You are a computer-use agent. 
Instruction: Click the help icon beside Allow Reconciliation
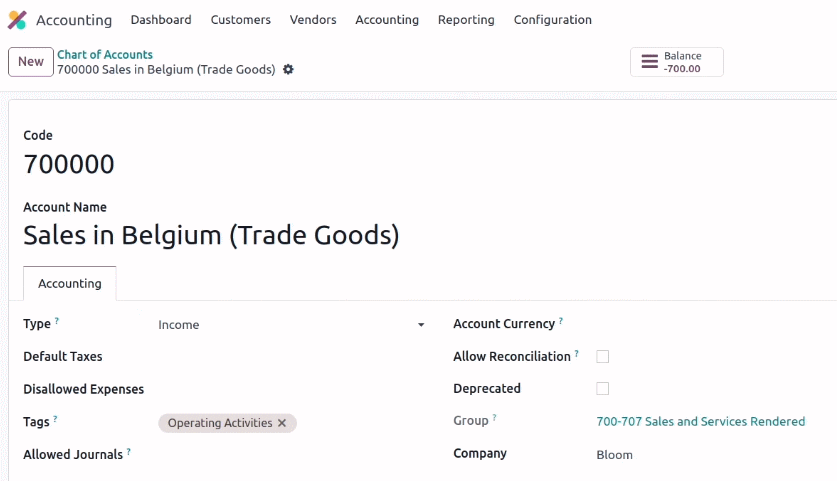577,353
